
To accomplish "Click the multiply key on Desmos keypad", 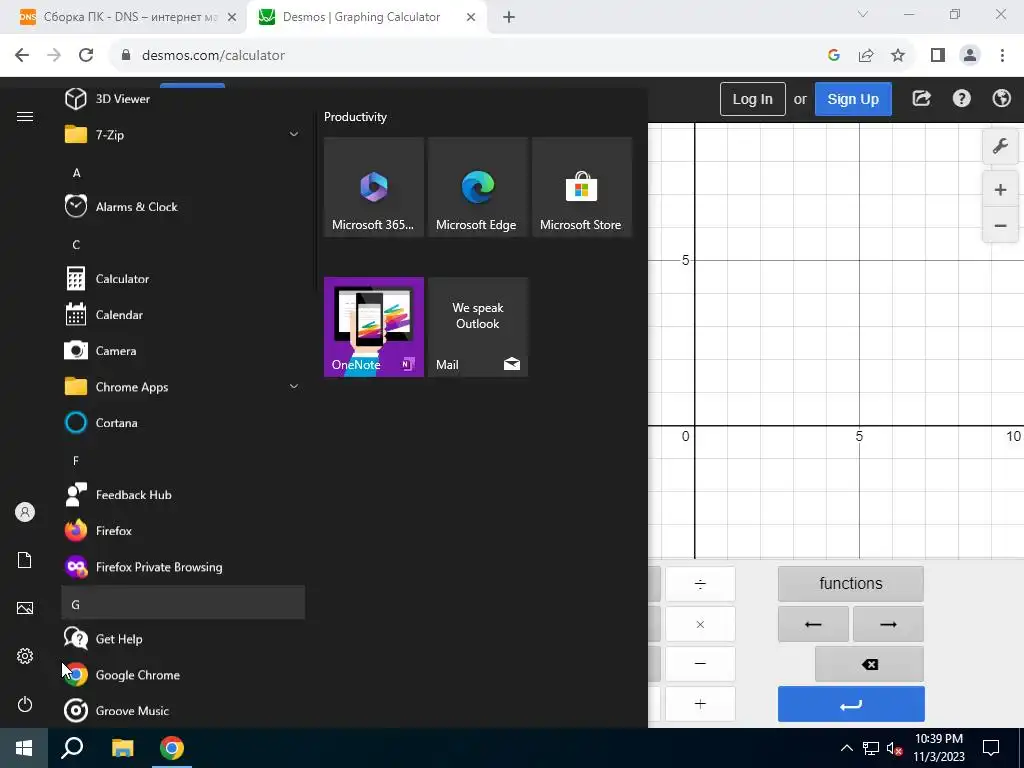I will pyautogui.click(x=700, y=624).
